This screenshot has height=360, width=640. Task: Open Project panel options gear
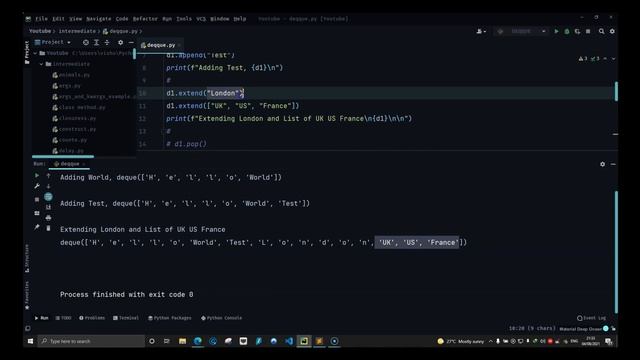[120, 42]
